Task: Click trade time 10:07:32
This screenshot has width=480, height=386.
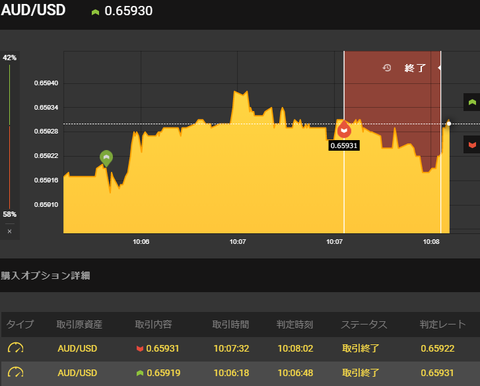Action: click(231, 349)
